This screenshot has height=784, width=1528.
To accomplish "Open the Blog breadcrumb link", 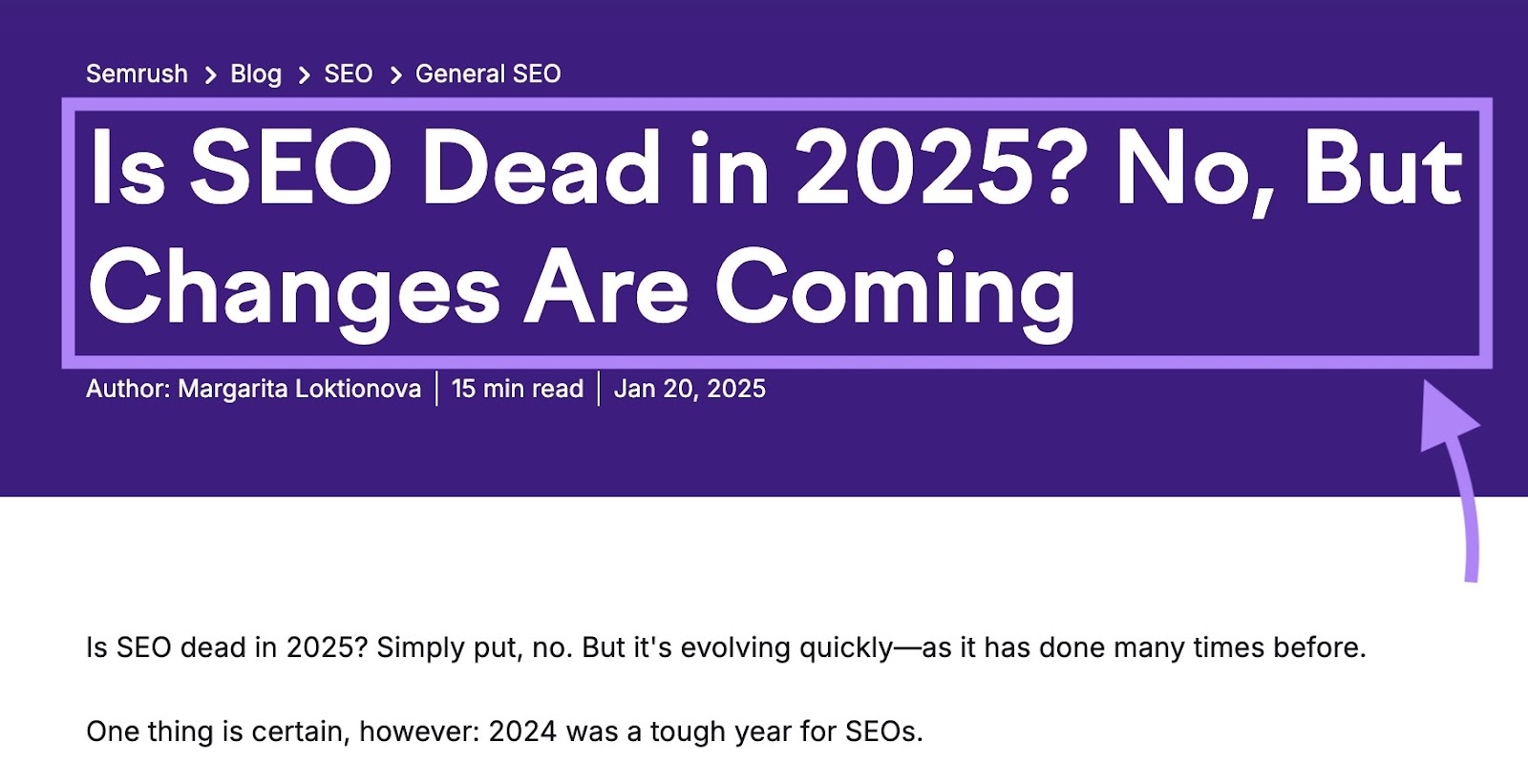I will [256, 73].
